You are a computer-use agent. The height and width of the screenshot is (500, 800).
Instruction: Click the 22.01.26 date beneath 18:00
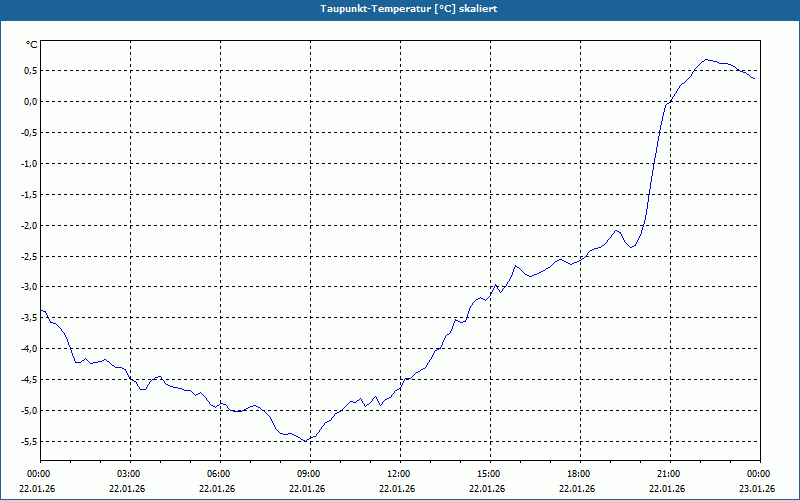577,489
